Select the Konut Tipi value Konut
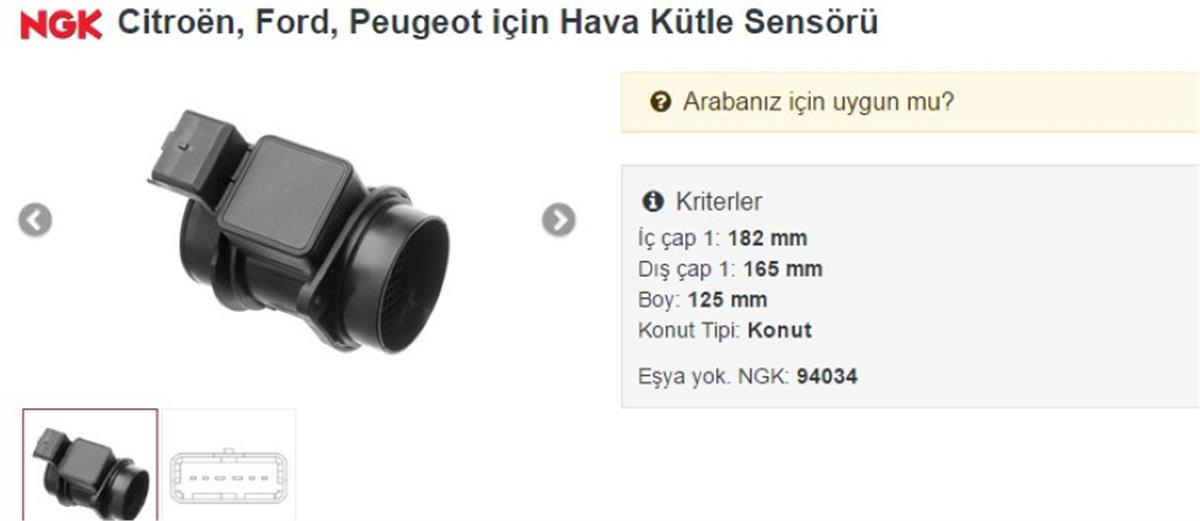1200x521 pixels. [x=780, y=330]
